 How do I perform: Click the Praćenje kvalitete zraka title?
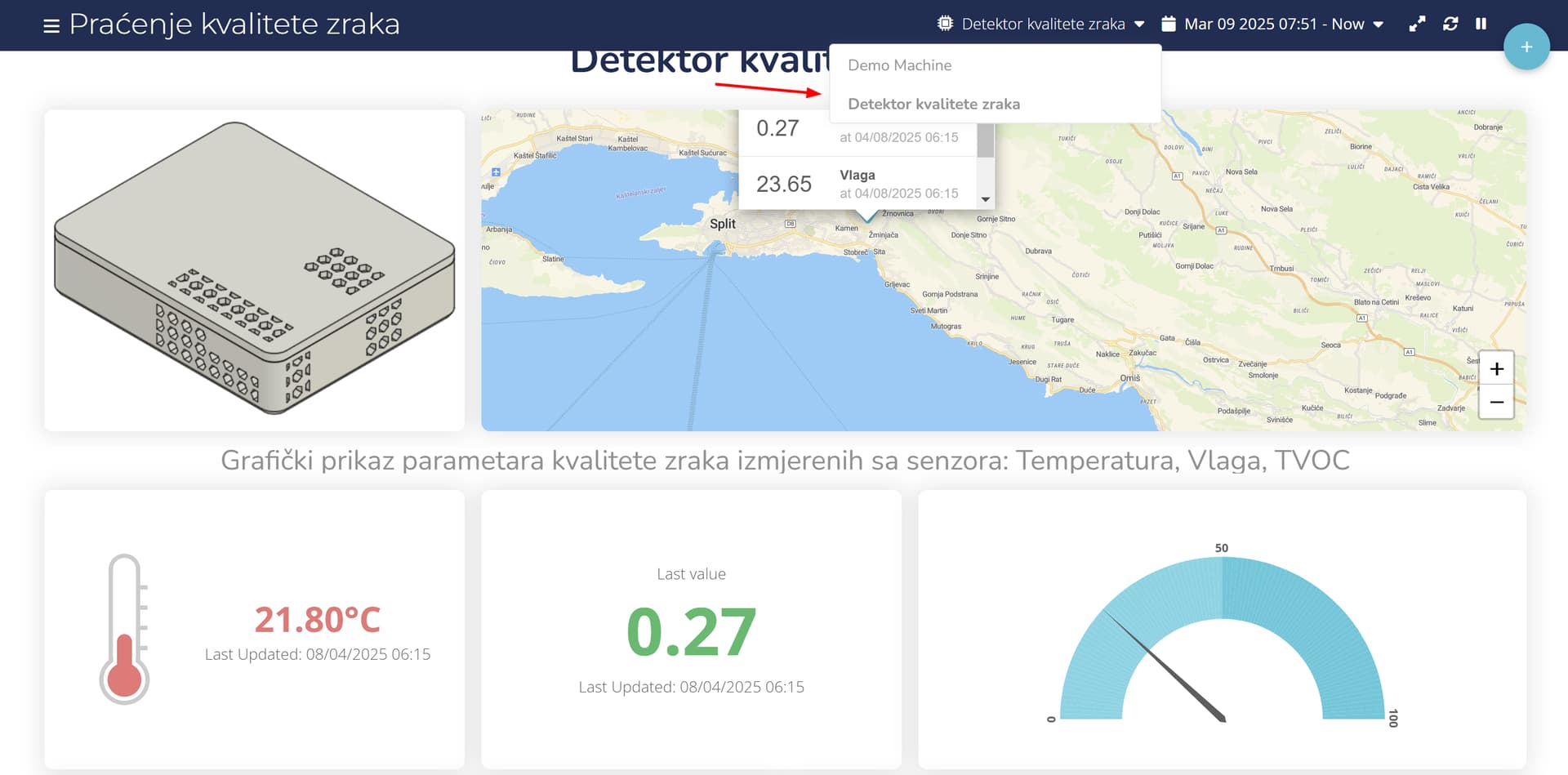click(x=234, y=24)
